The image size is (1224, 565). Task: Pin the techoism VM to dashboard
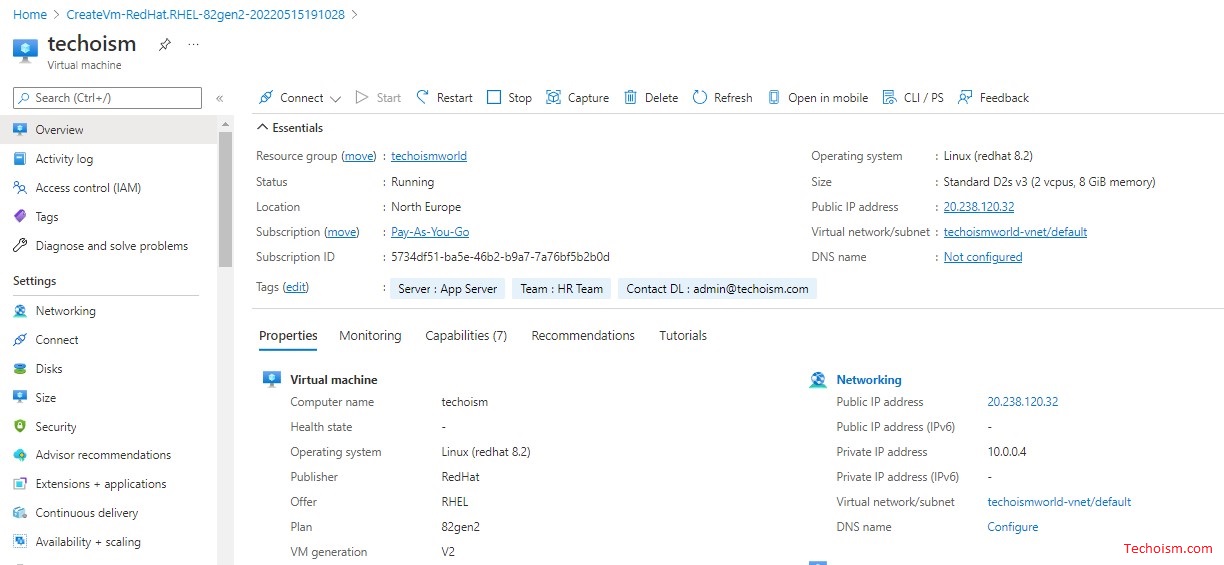[x=165, y=45]
